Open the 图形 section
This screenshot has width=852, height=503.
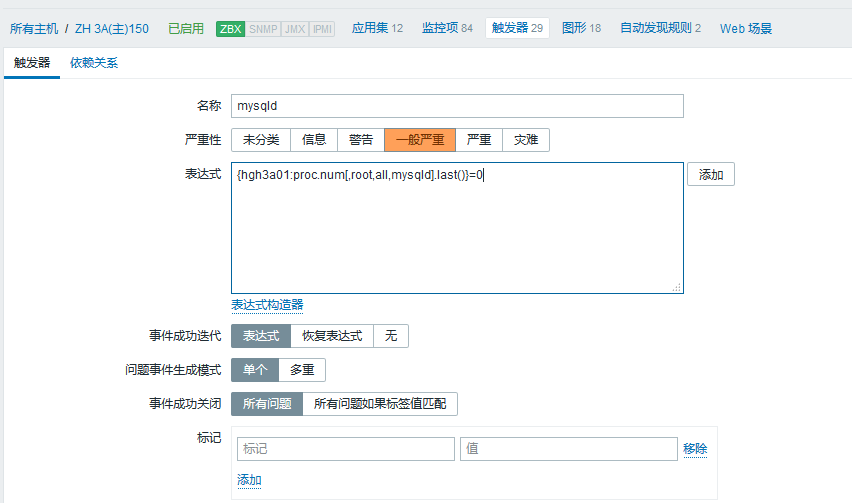pyautogui.click(x=581, y=28)
